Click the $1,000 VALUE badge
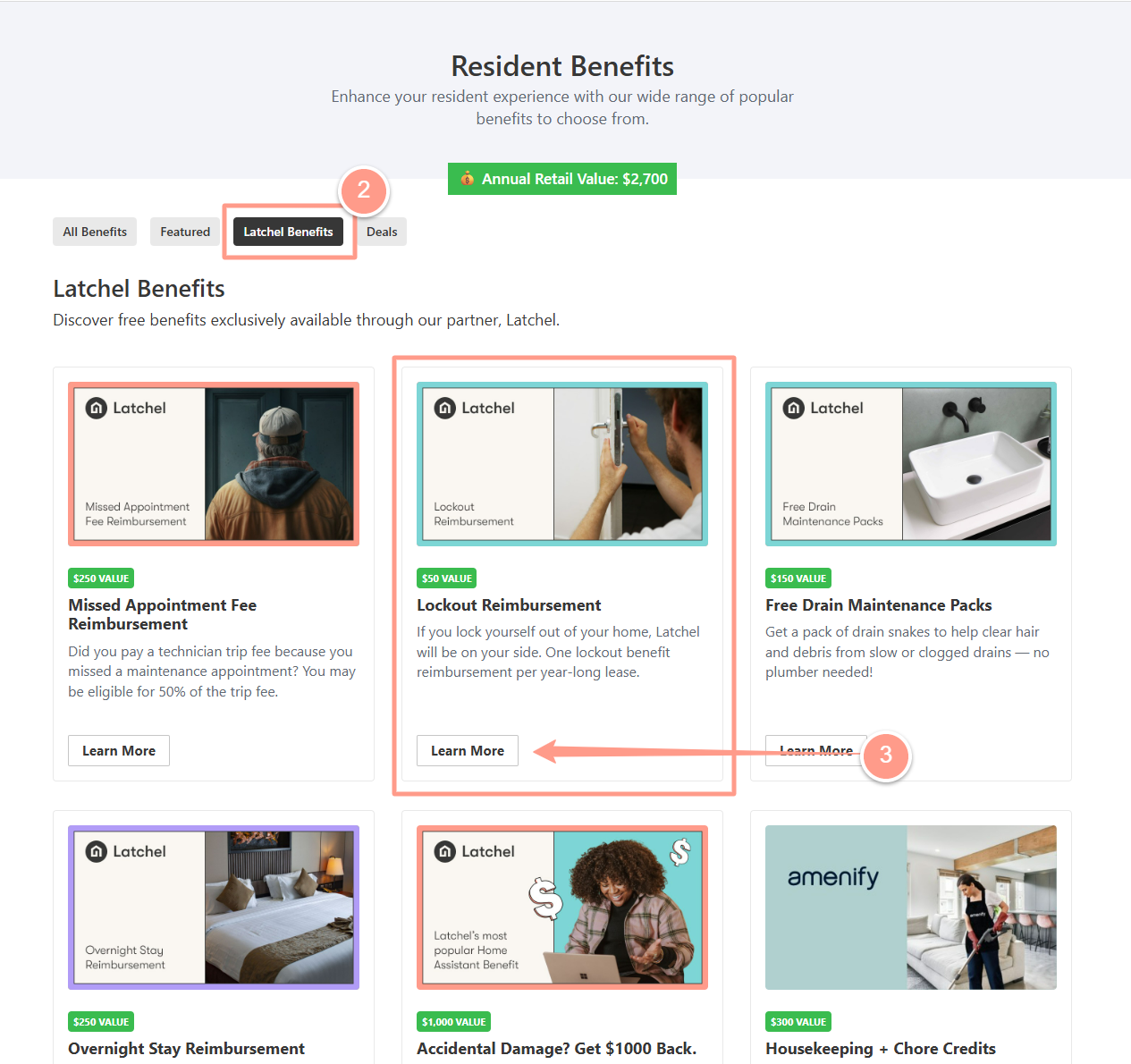 coord(454,1022)
